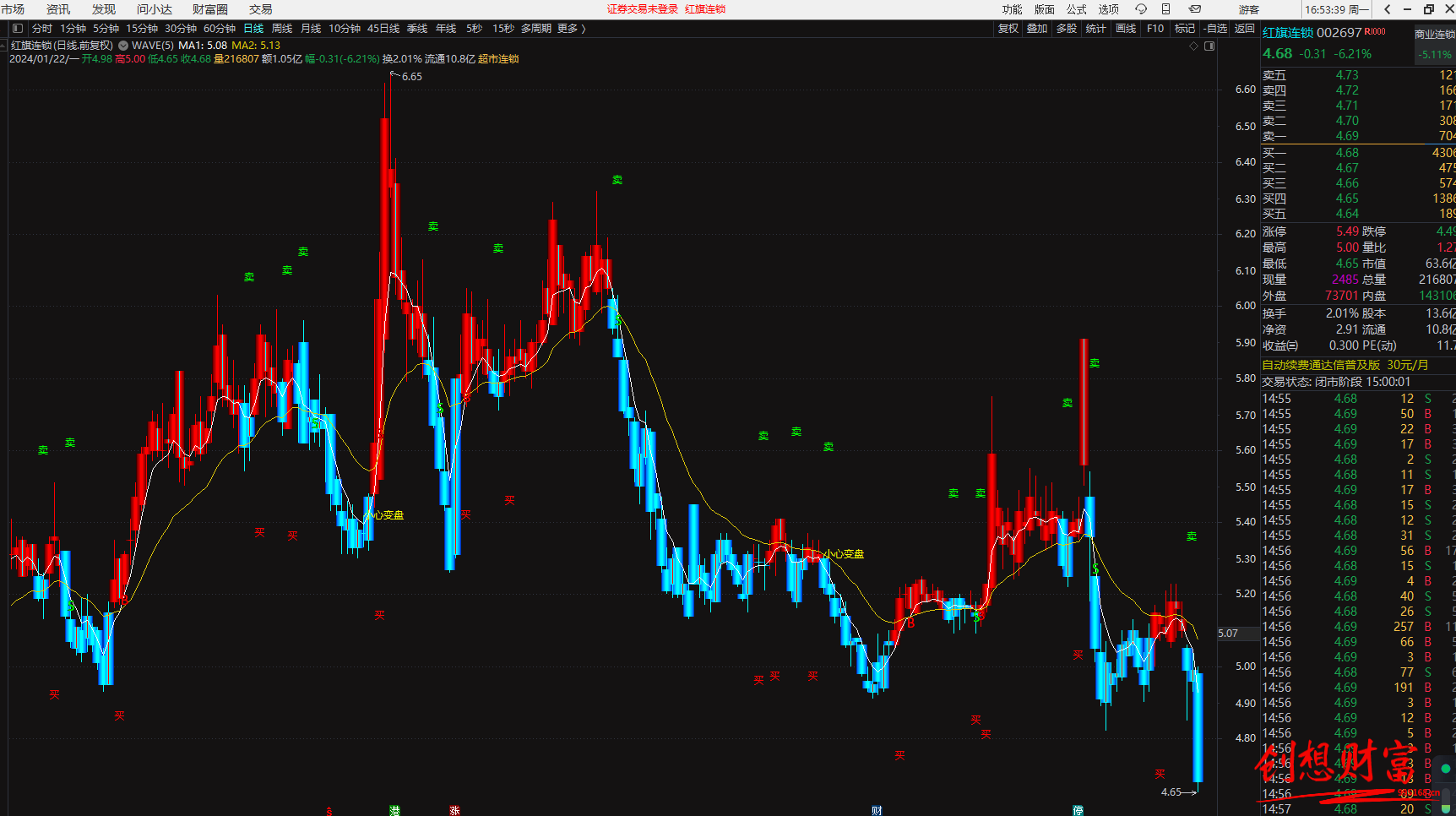Switch to the 月线 monthly chart

(x=311, y=29)
